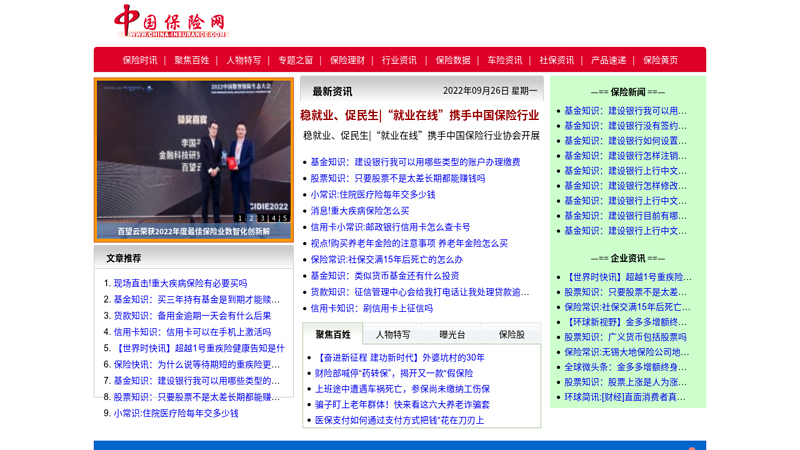Screen dimensions: 800x450
Task: Open 行业资讯 navigation item
Action: [x=399, y=60]
